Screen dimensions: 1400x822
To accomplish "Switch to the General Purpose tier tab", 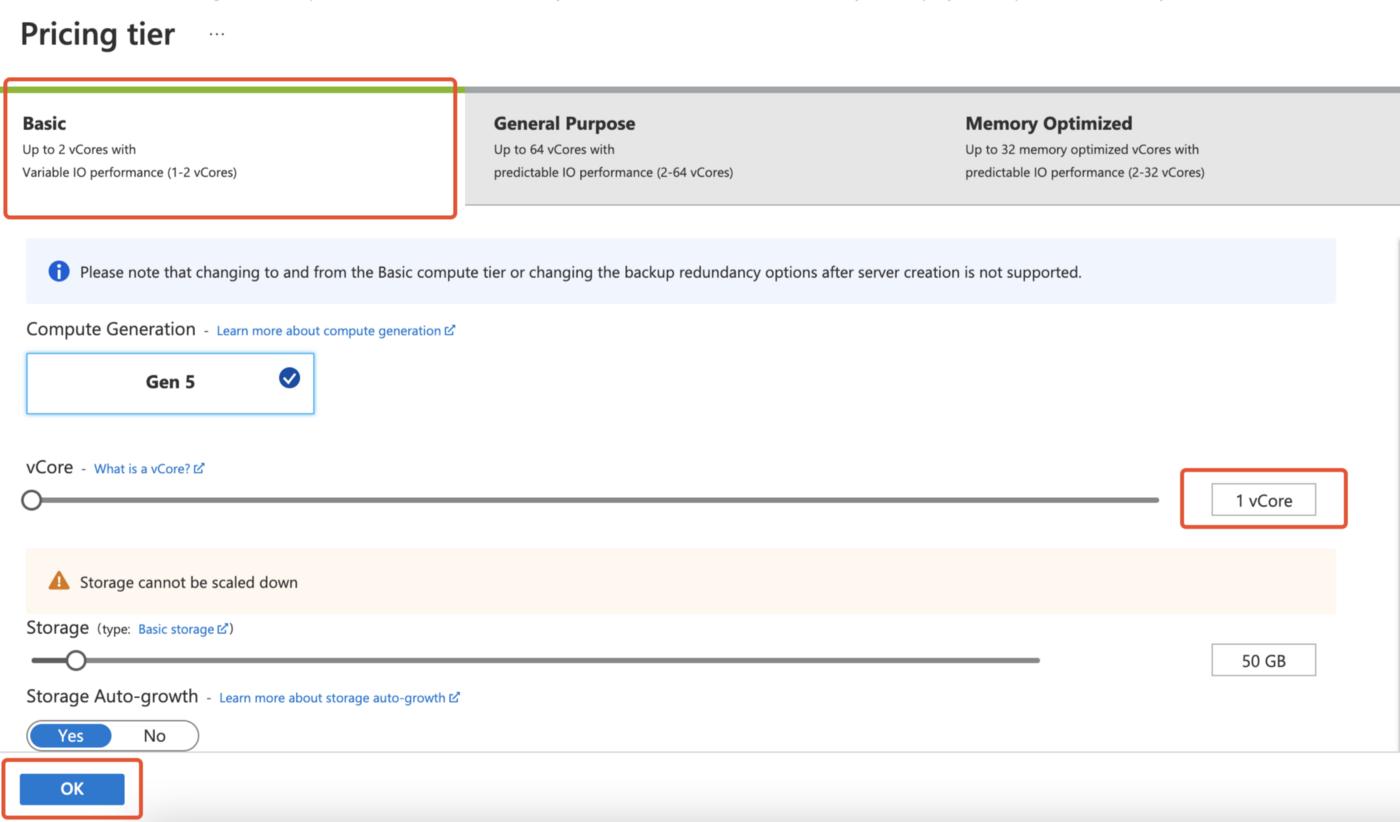I will (700, 148).
